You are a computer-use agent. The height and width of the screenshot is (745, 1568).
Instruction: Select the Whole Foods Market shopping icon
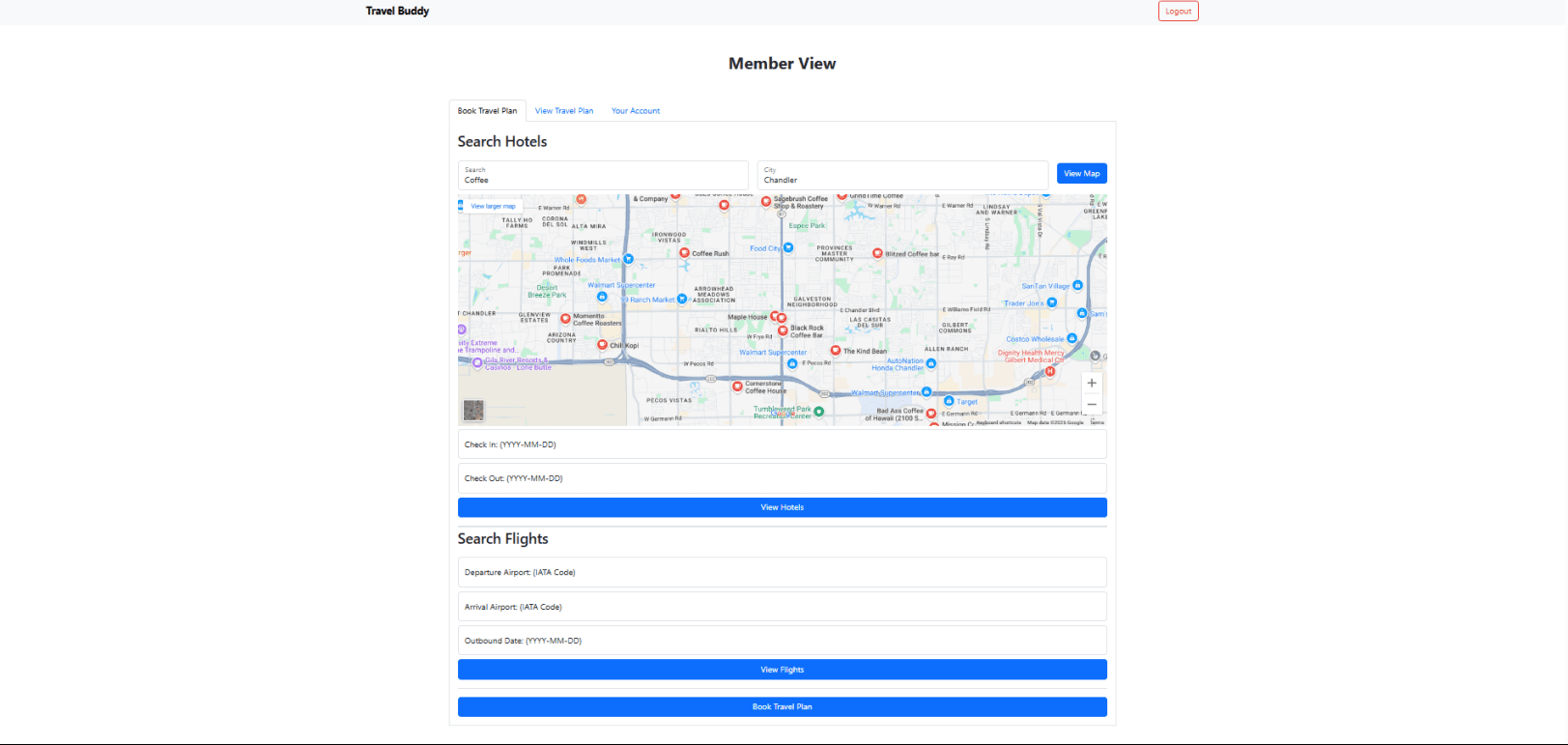628,259
